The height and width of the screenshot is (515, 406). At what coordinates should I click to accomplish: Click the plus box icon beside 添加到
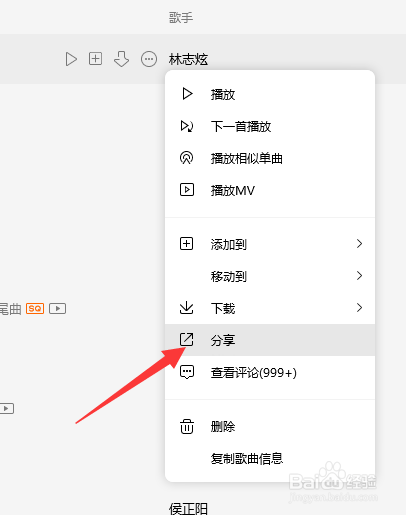[x=187, y=244]
